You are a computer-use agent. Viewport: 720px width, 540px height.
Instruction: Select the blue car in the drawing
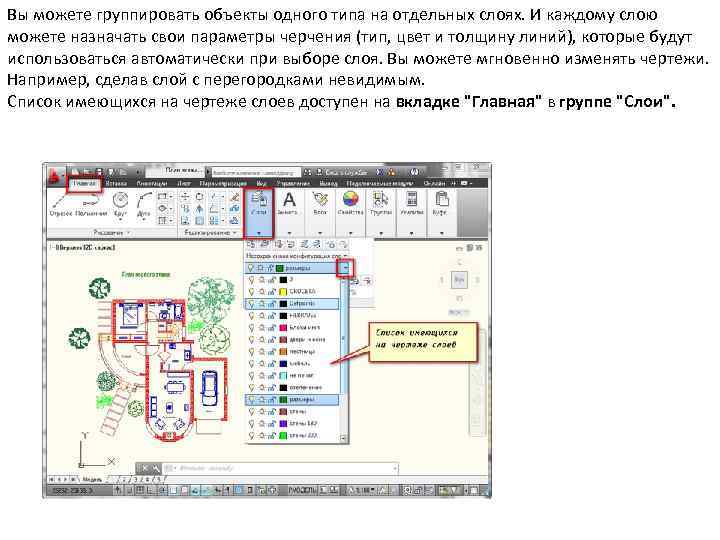(209, 388)
